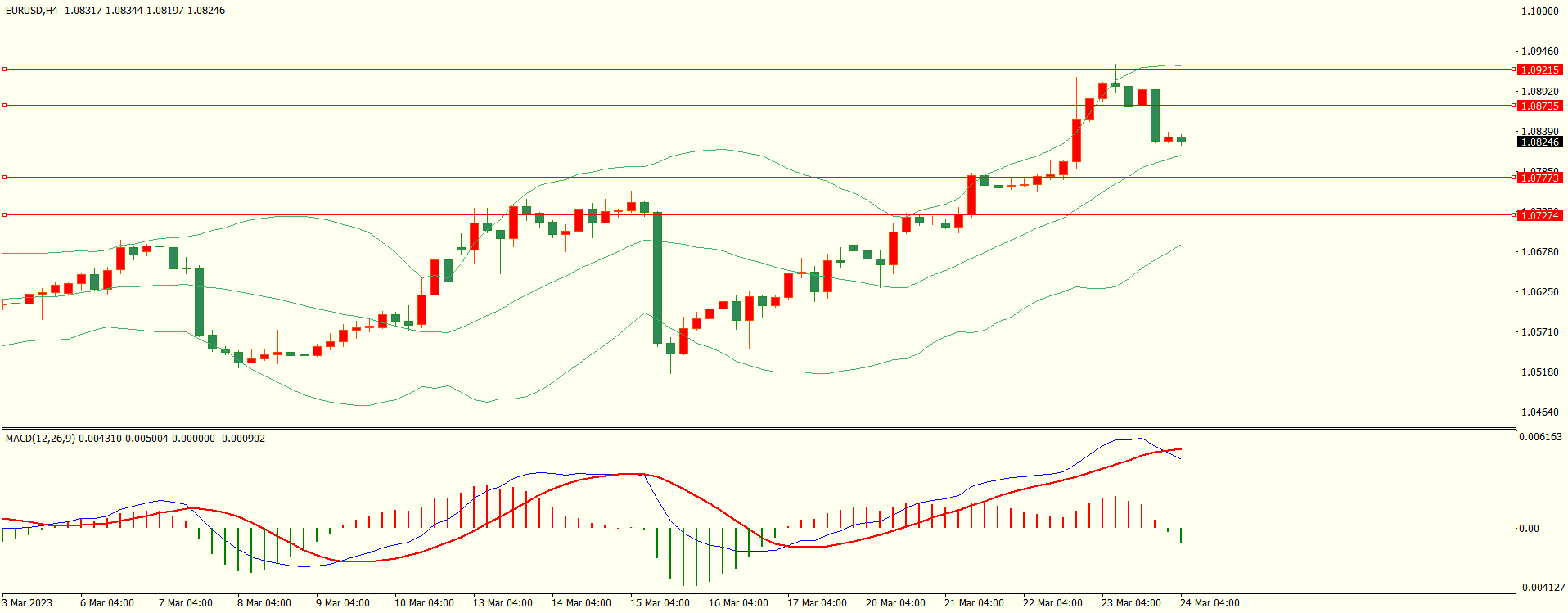
Task: Click the 1.09460 price scale value
Action: [1539, 52]
